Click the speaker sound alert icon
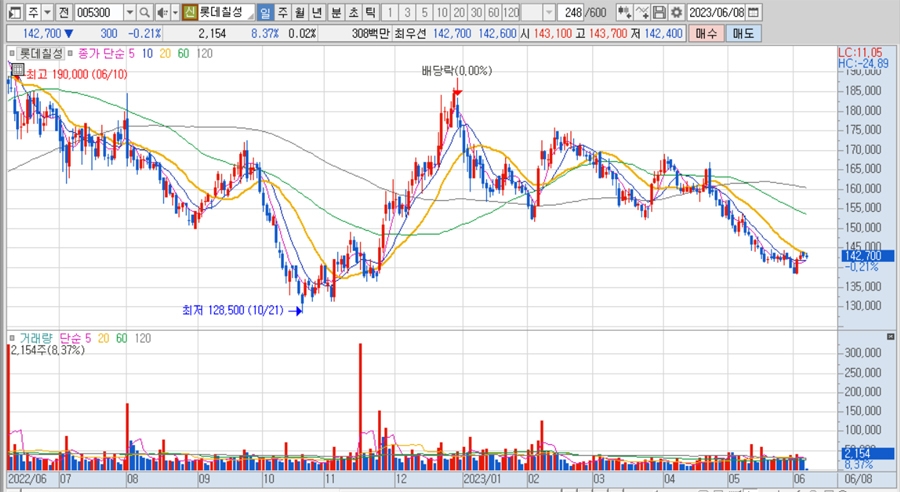The width and height of the screenshot is (900, 492). pyautogui.click(x=162, y=12)
